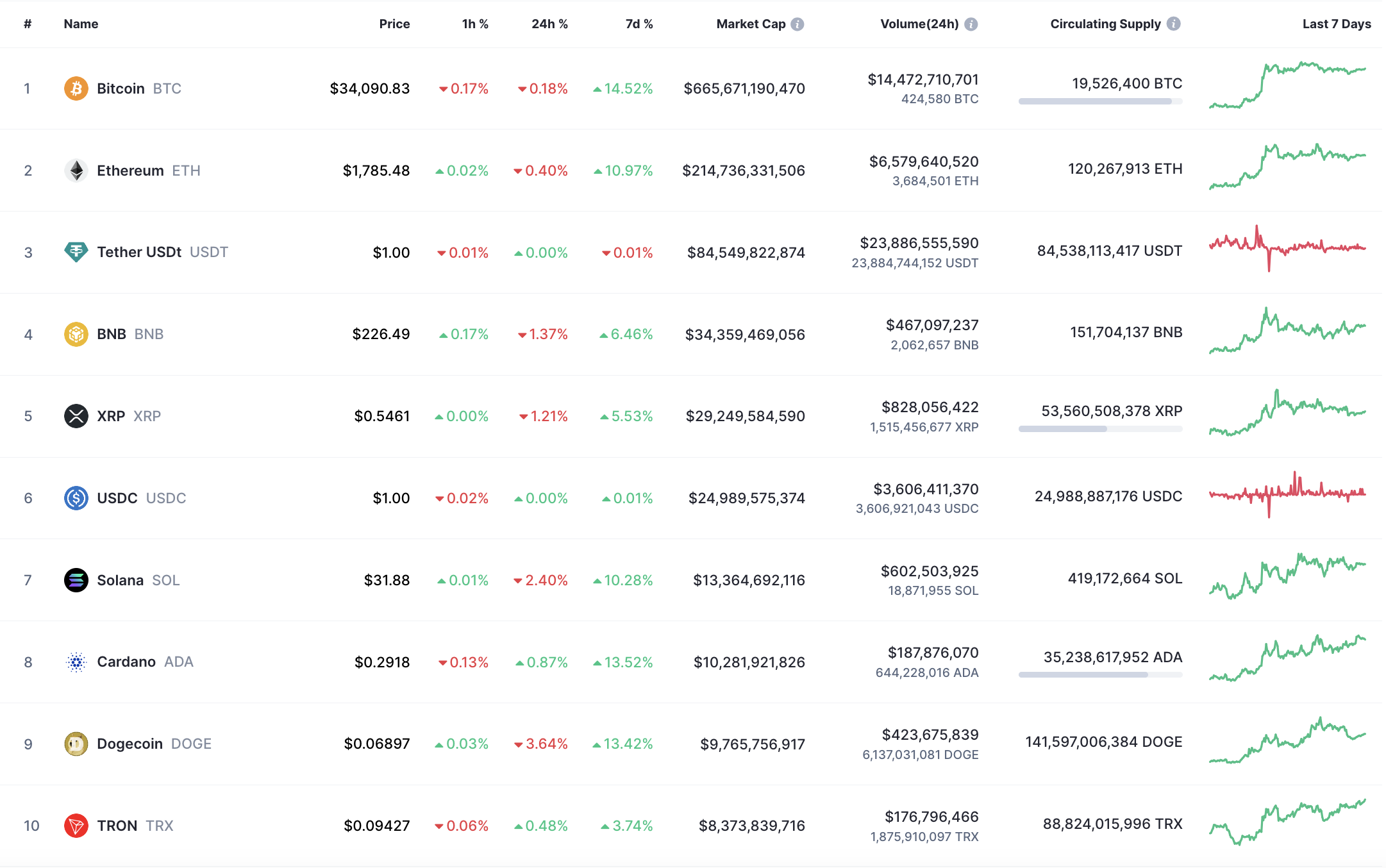
Task: Click the Solana logo icon
Action: click(x=76, y=580)
